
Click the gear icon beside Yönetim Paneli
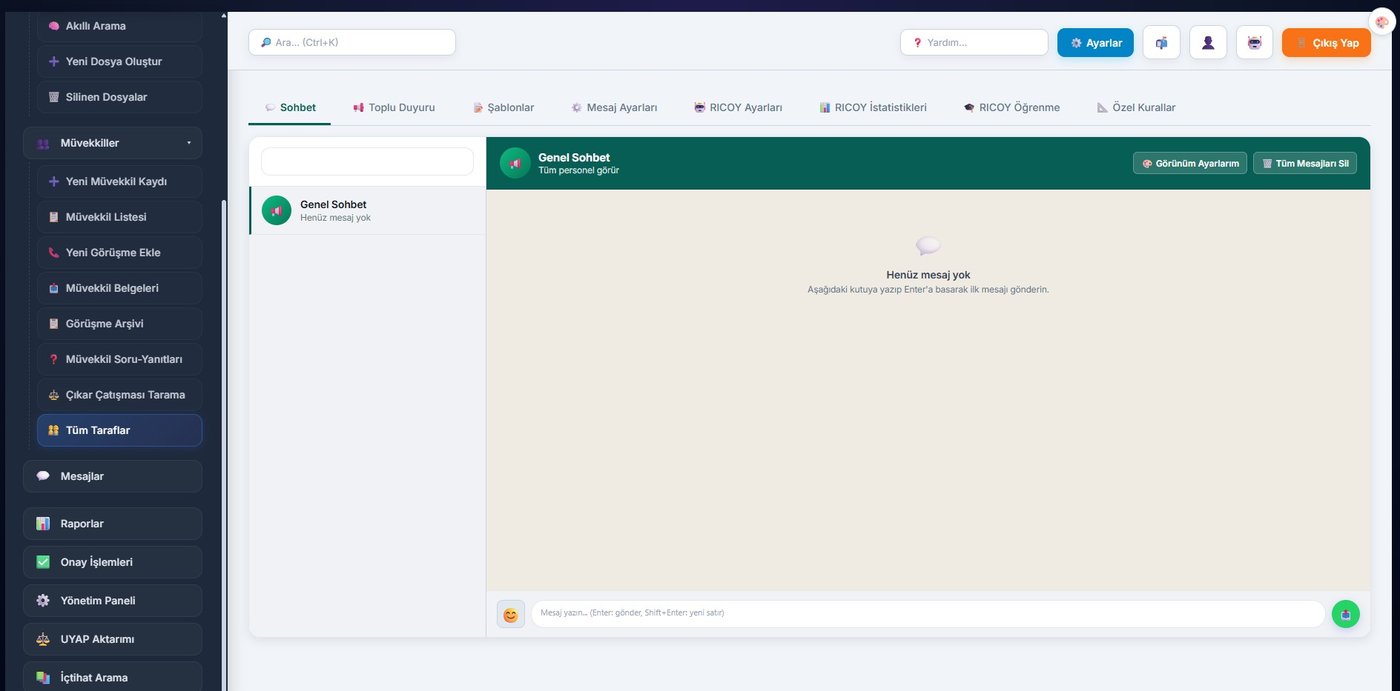pos(43,600)
